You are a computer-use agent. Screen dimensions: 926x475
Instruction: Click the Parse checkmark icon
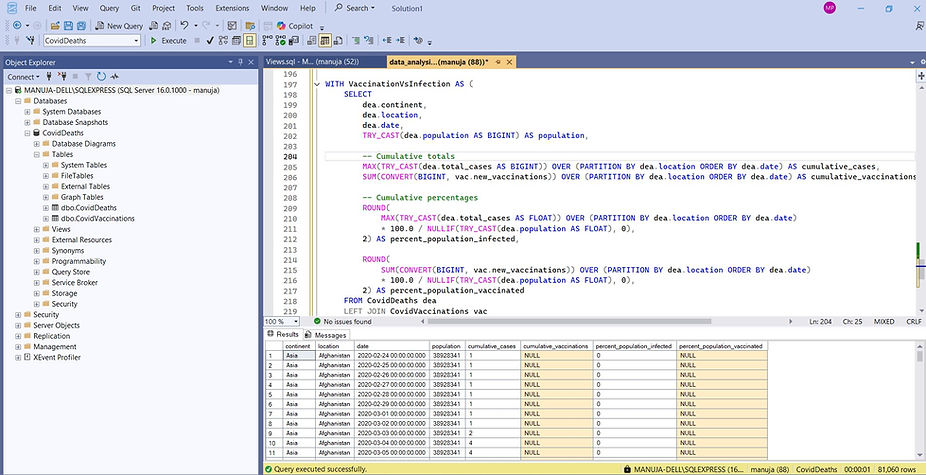coord(209,41)
